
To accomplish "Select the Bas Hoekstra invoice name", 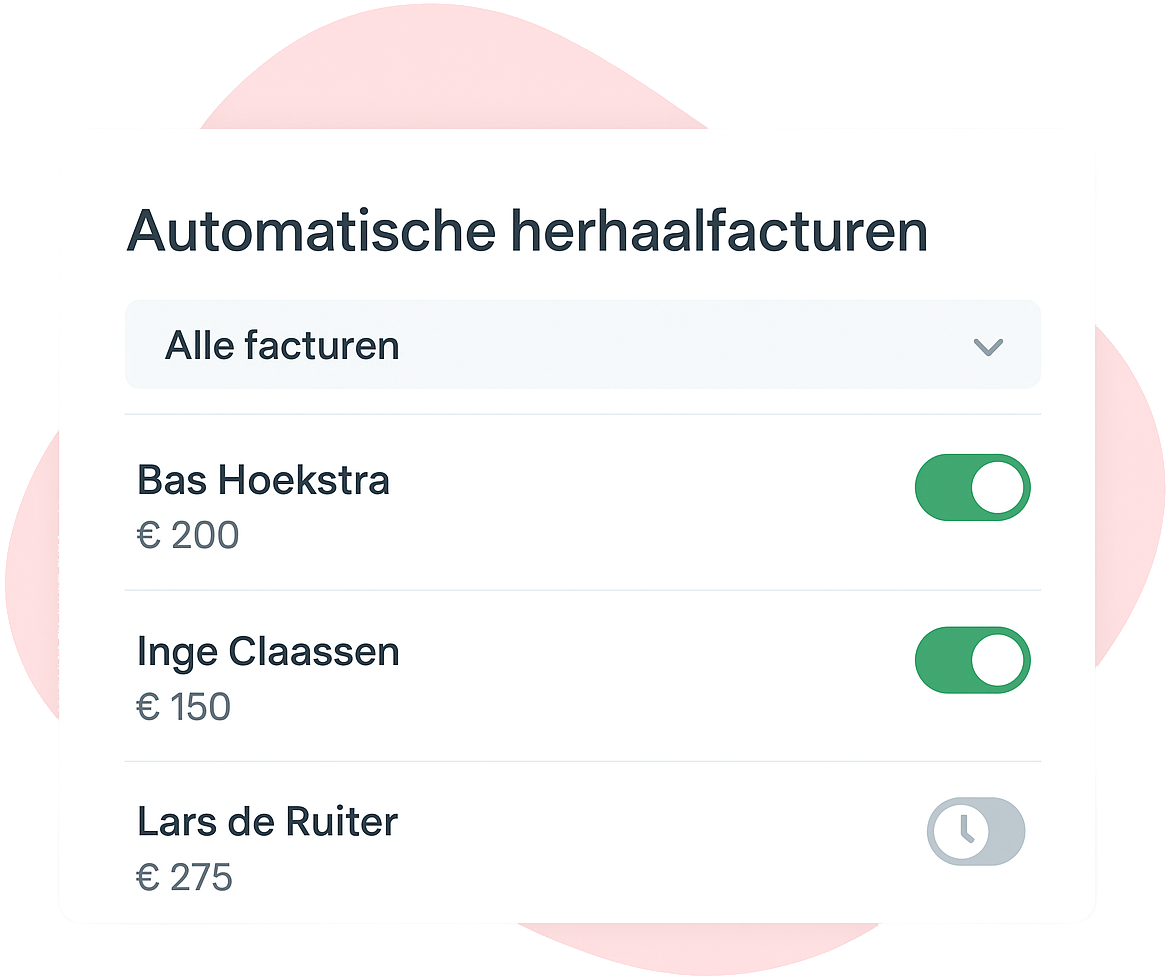I will [263, 481].
